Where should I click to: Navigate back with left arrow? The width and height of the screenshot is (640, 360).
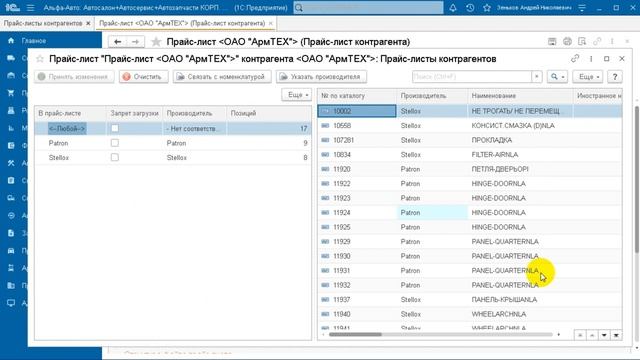click(118, 42)
